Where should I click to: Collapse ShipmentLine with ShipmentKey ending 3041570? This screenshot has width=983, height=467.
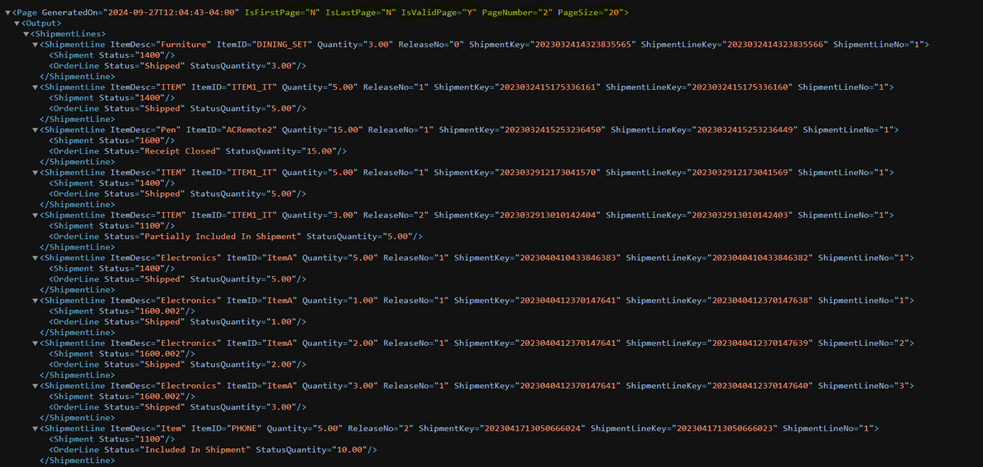[36, 173]
